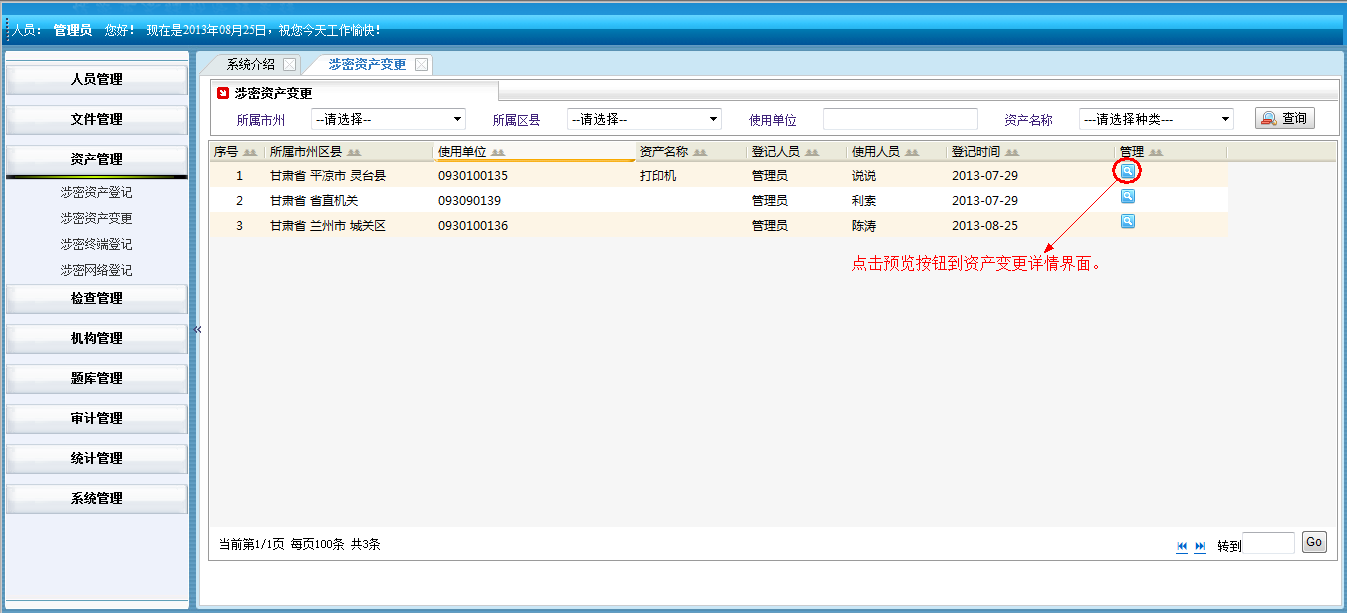Select user cell 陈涛
This screenshot has height=613, width=1347.
pos(864,226)
